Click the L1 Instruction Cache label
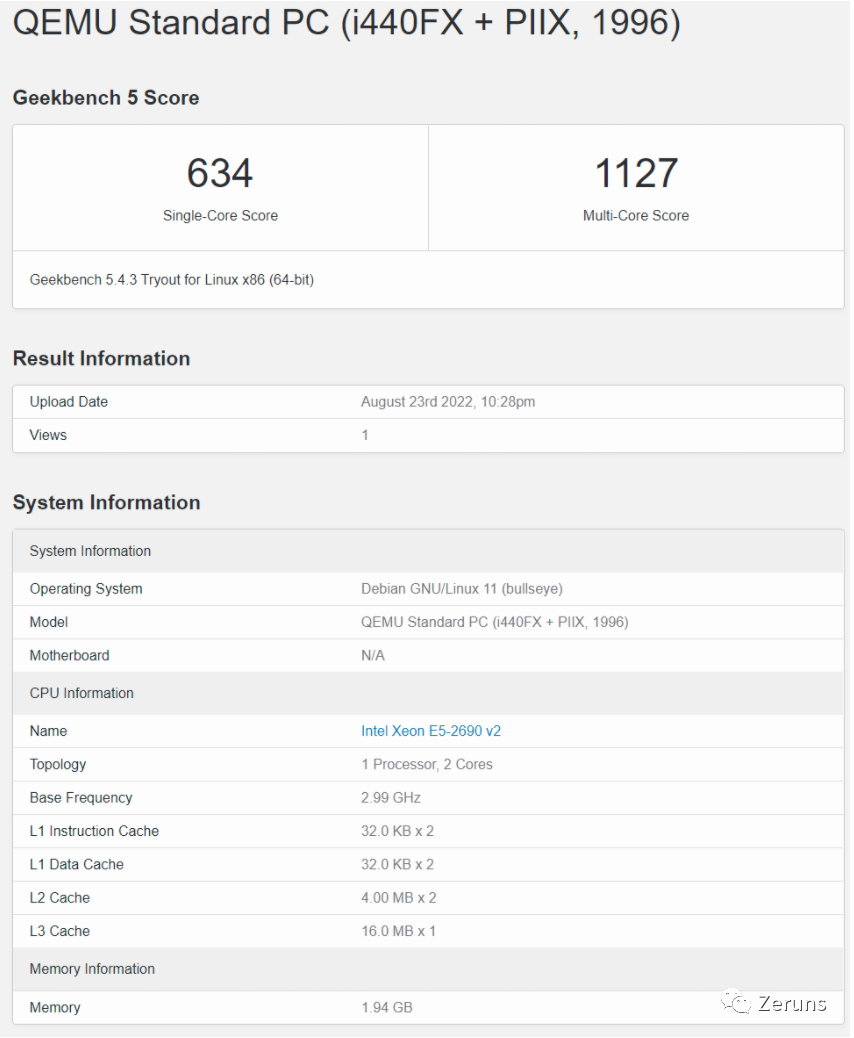 pos(94,831)
